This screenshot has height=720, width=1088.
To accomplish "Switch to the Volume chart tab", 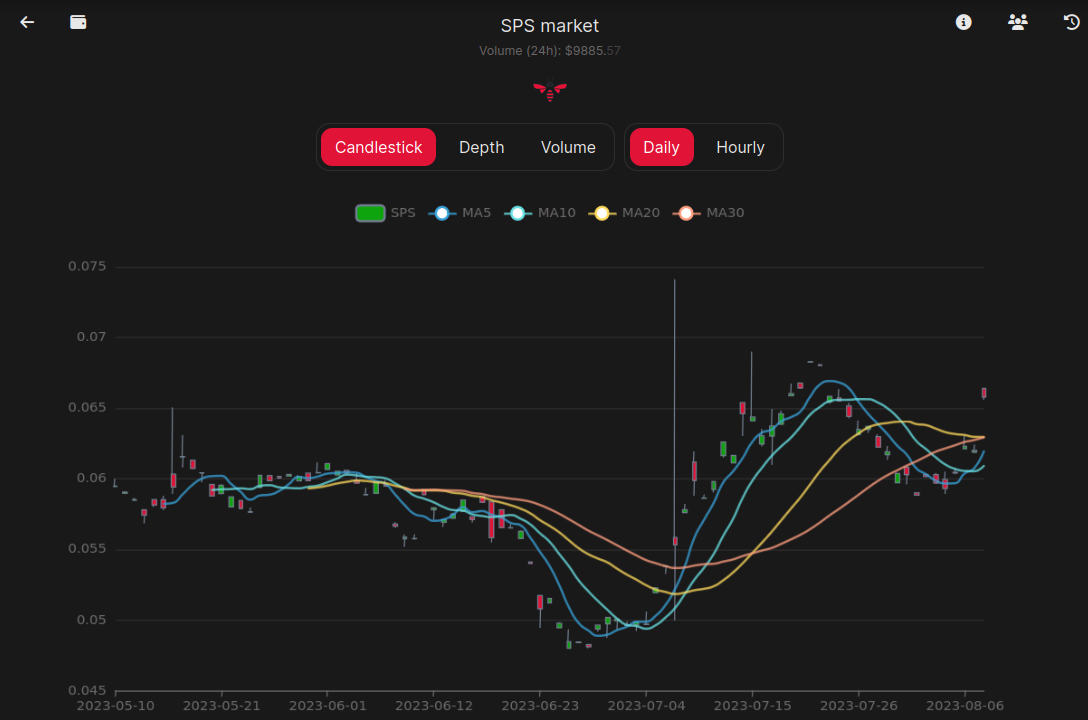I will tap(568, 147).
